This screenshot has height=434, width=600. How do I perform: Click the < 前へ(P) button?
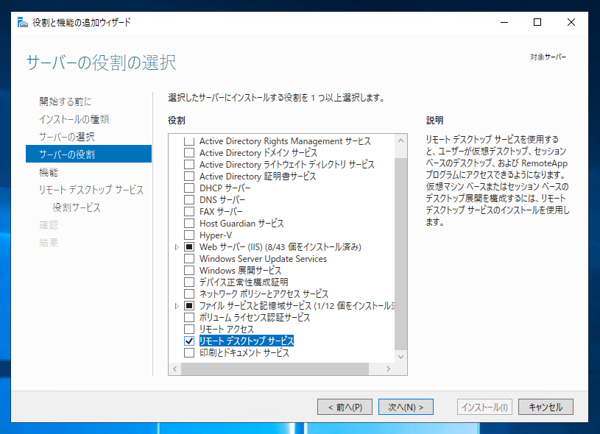(345, 407)
